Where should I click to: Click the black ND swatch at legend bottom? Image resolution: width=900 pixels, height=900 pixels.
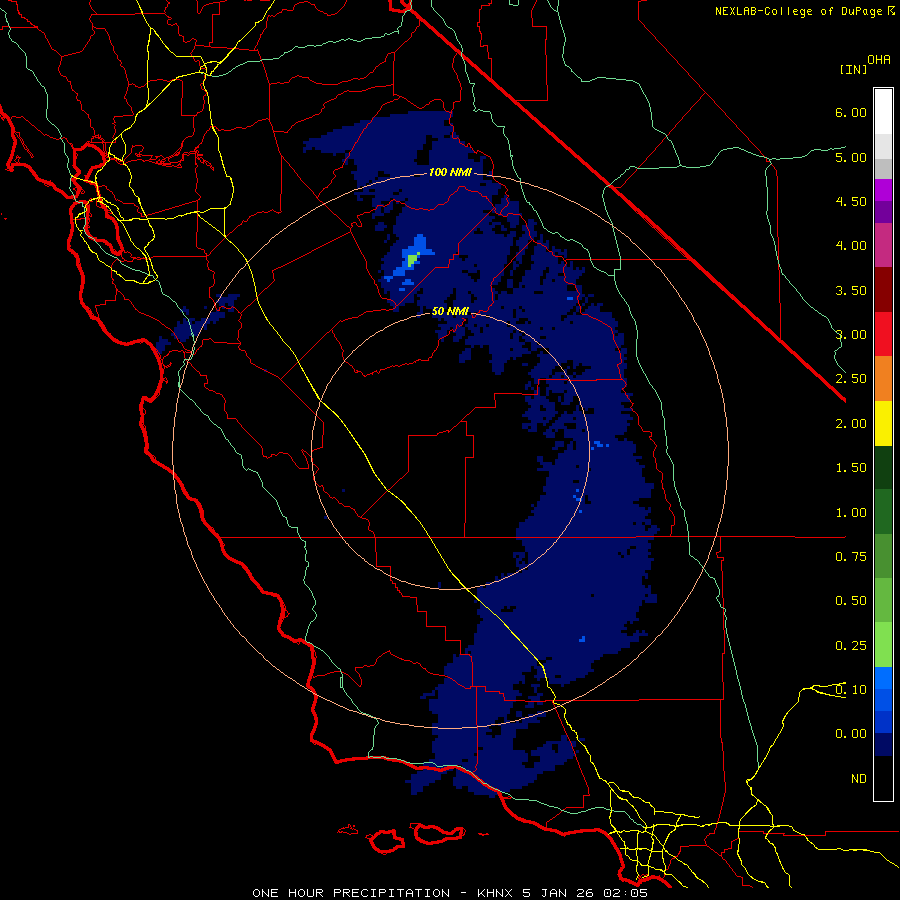tap(883, 778)
